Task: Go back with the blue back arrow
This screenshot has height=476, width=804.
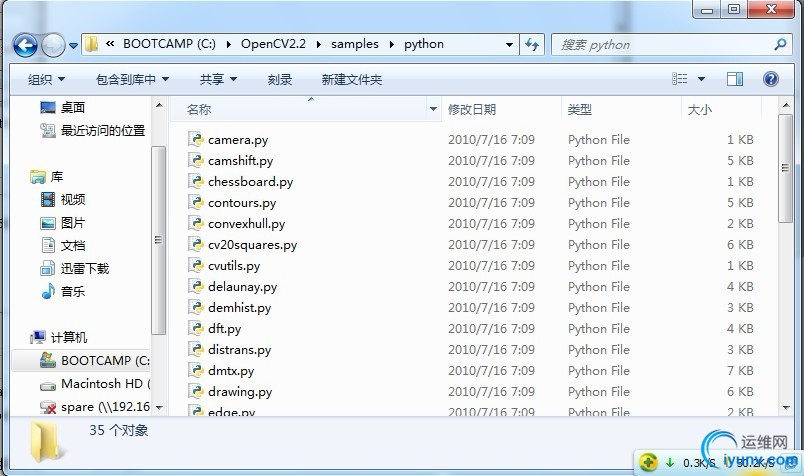Action: [25, 45]
